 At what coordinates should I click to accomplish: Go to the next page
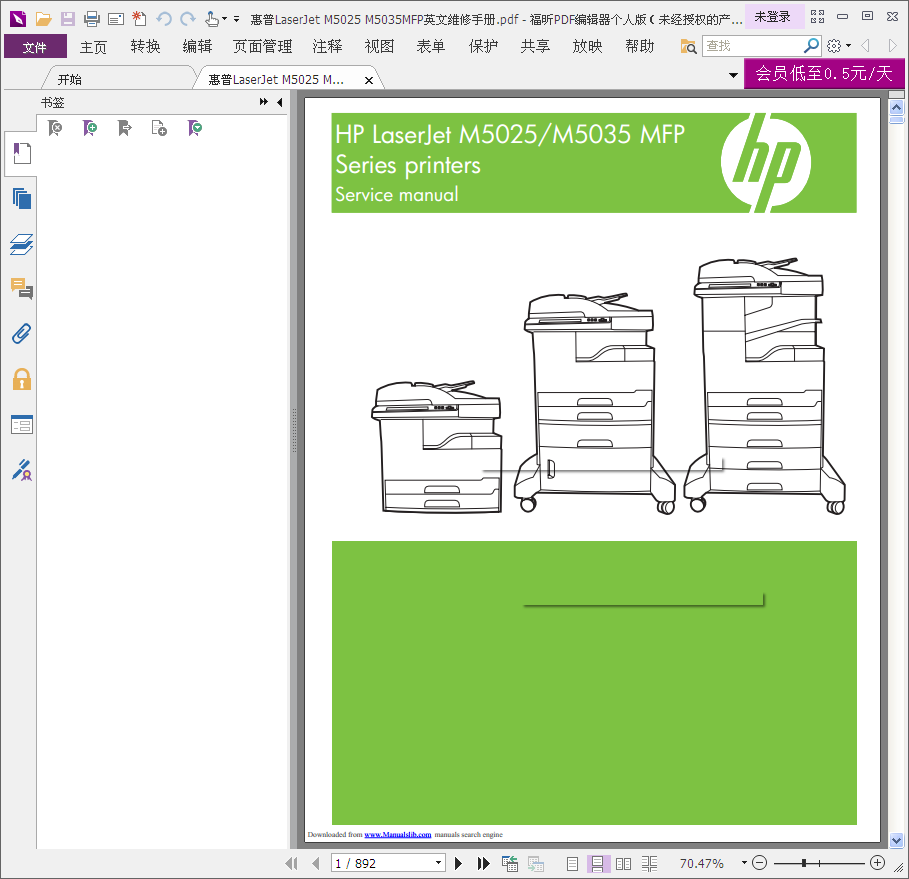[x=459, y=863]
